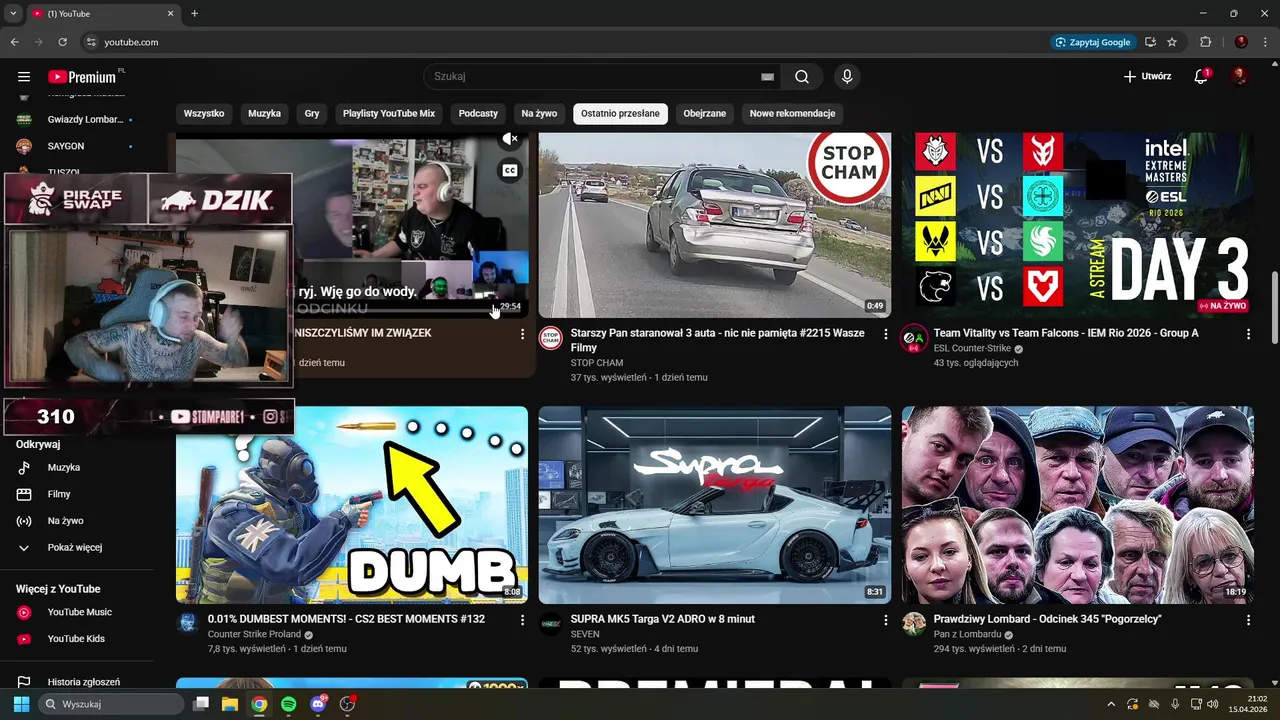
Task: Click the Utwórz create button
Action: tap(1147, 77)
